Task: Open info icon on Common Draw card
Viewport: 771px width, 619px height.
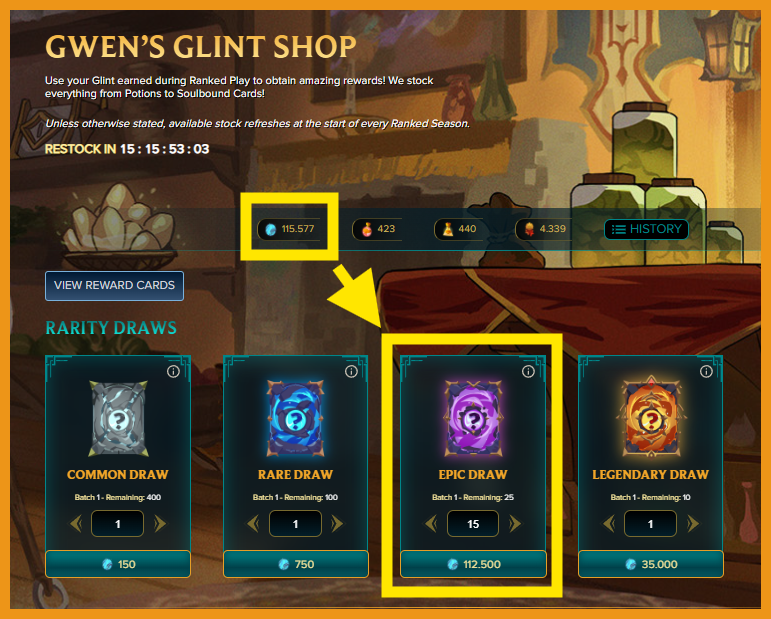Action: [x=173, y=372]
